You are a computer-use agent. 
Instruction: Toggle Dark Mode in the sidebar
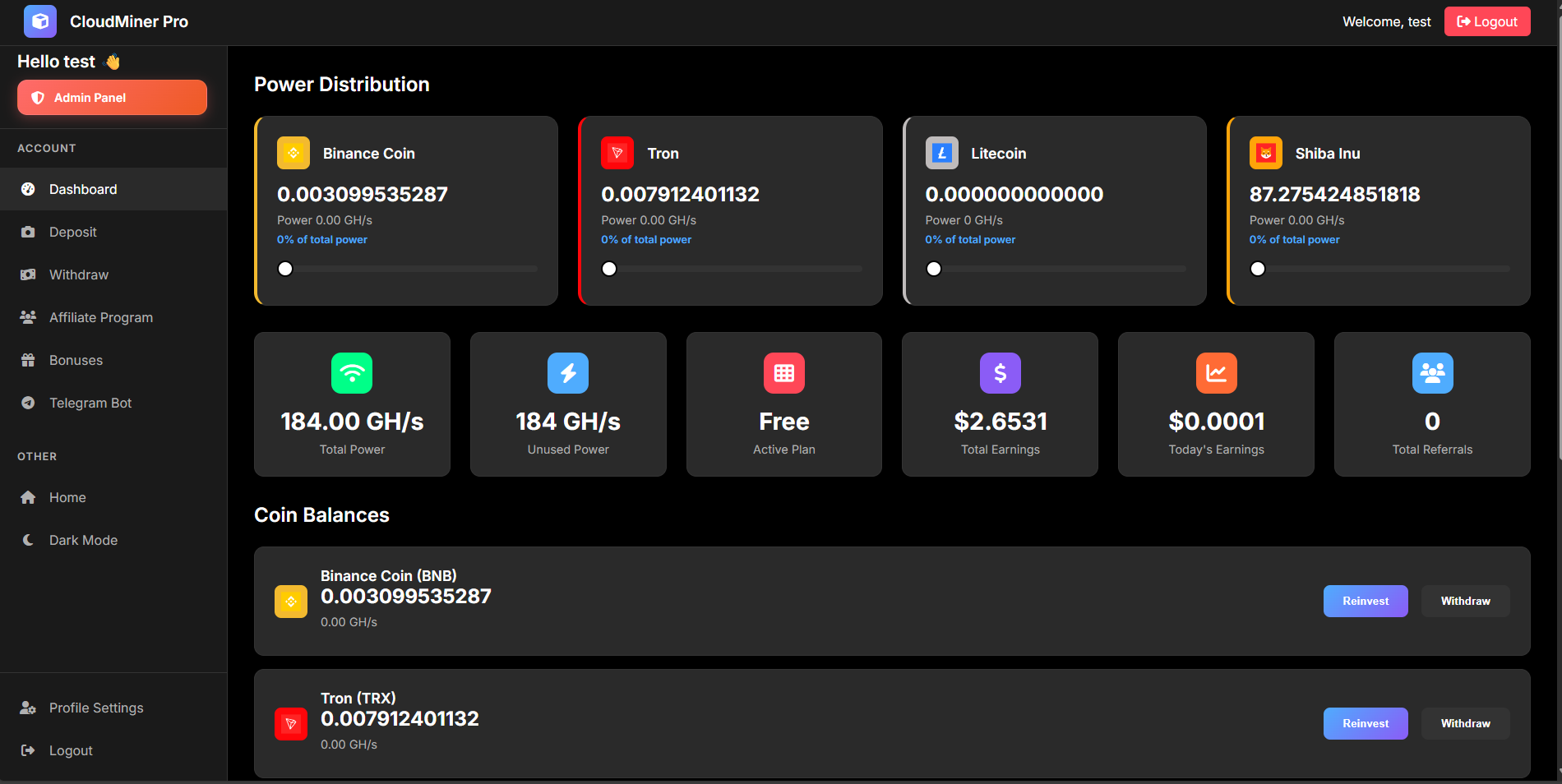[83, 540]
